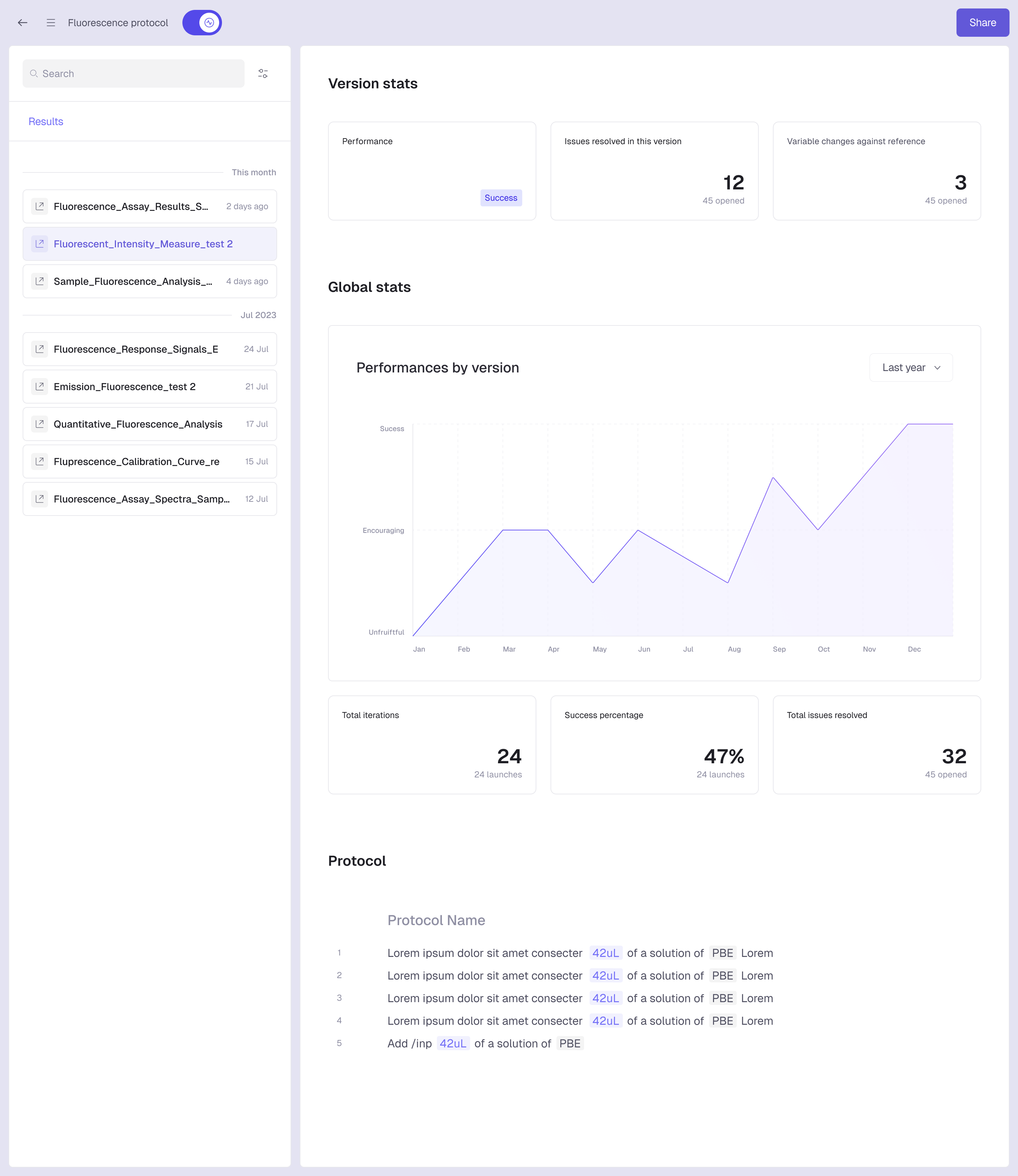
Task: Open the hamburger menu icon
Action: pos(51,23)
